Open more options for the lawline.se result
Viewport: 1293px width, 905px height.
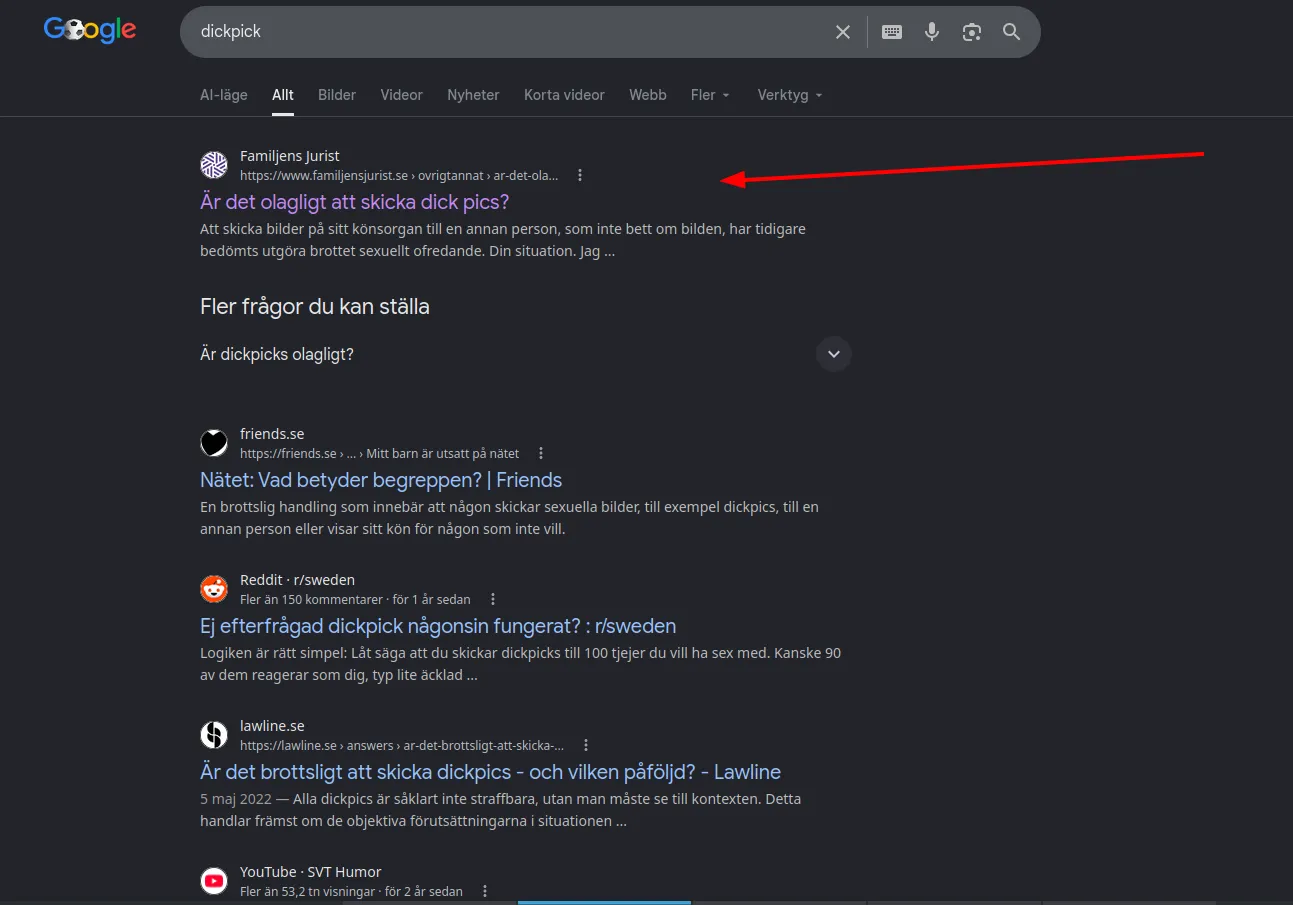pos(586,745)
